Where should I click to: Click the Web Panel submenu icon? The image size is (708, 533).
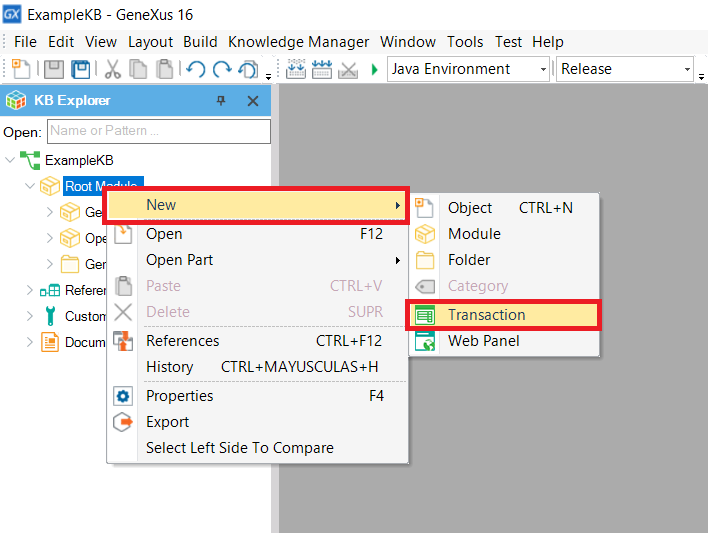pyautogui.click(x=425, y=341)
